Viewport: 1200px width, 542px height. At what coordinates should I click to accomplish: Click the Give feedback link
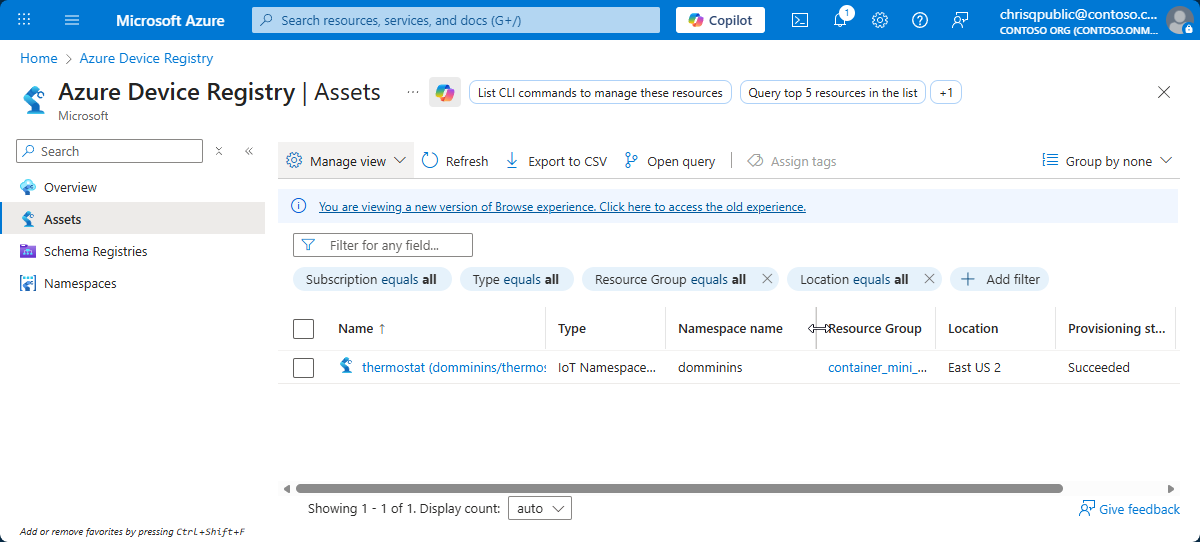pyautogui.click(x=1130, y=509)
